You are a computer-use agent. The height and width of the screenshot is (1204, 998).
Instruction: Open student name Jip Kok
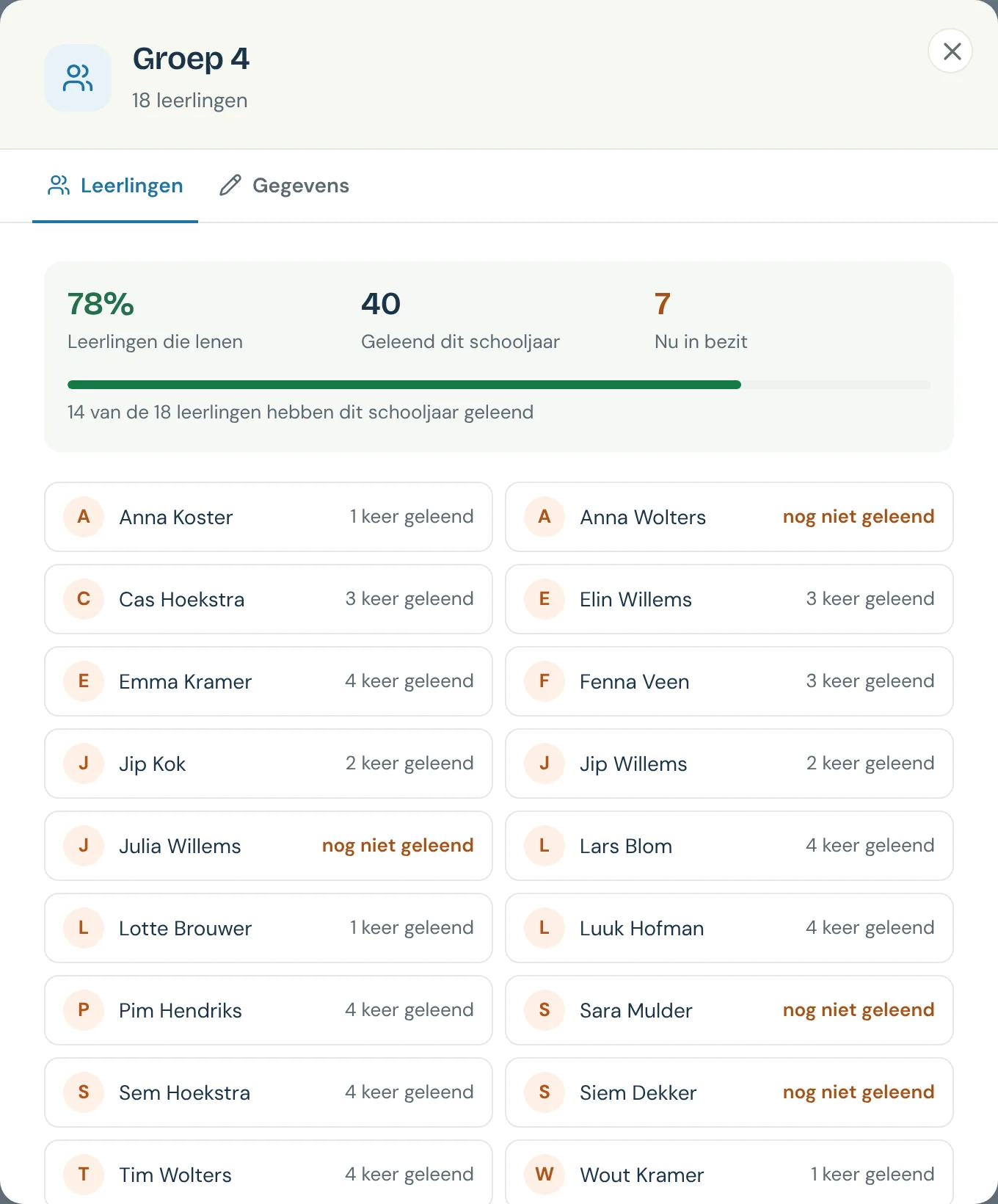tap(153, 764)
